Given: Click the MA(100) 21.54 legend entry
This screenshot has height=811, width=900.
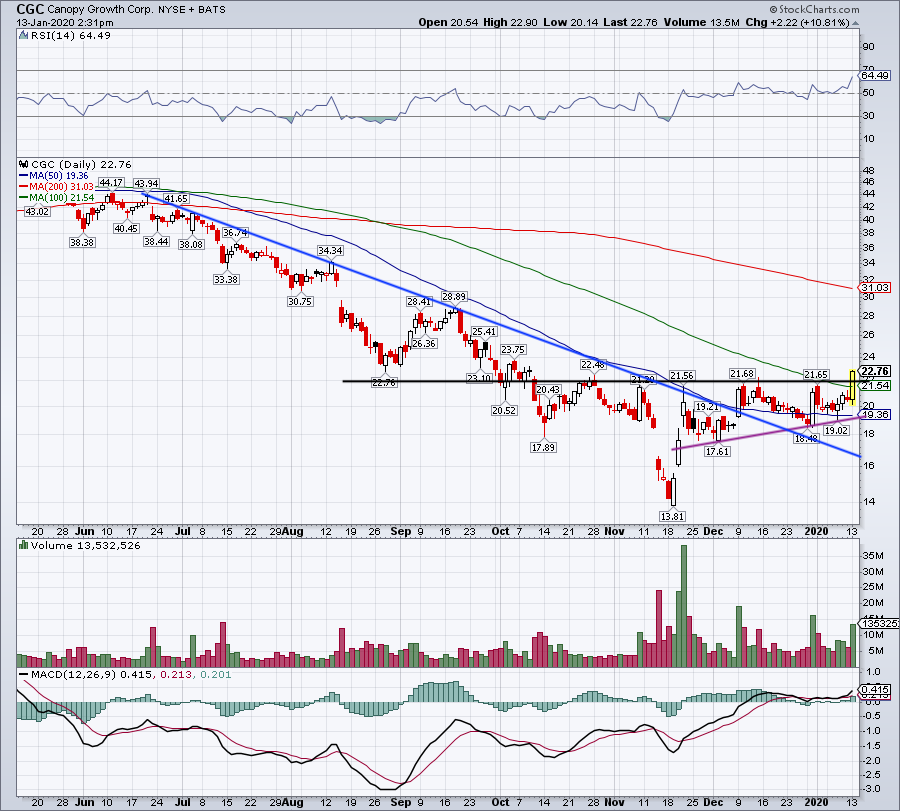Looking at the screenshot, I should 56,197.
